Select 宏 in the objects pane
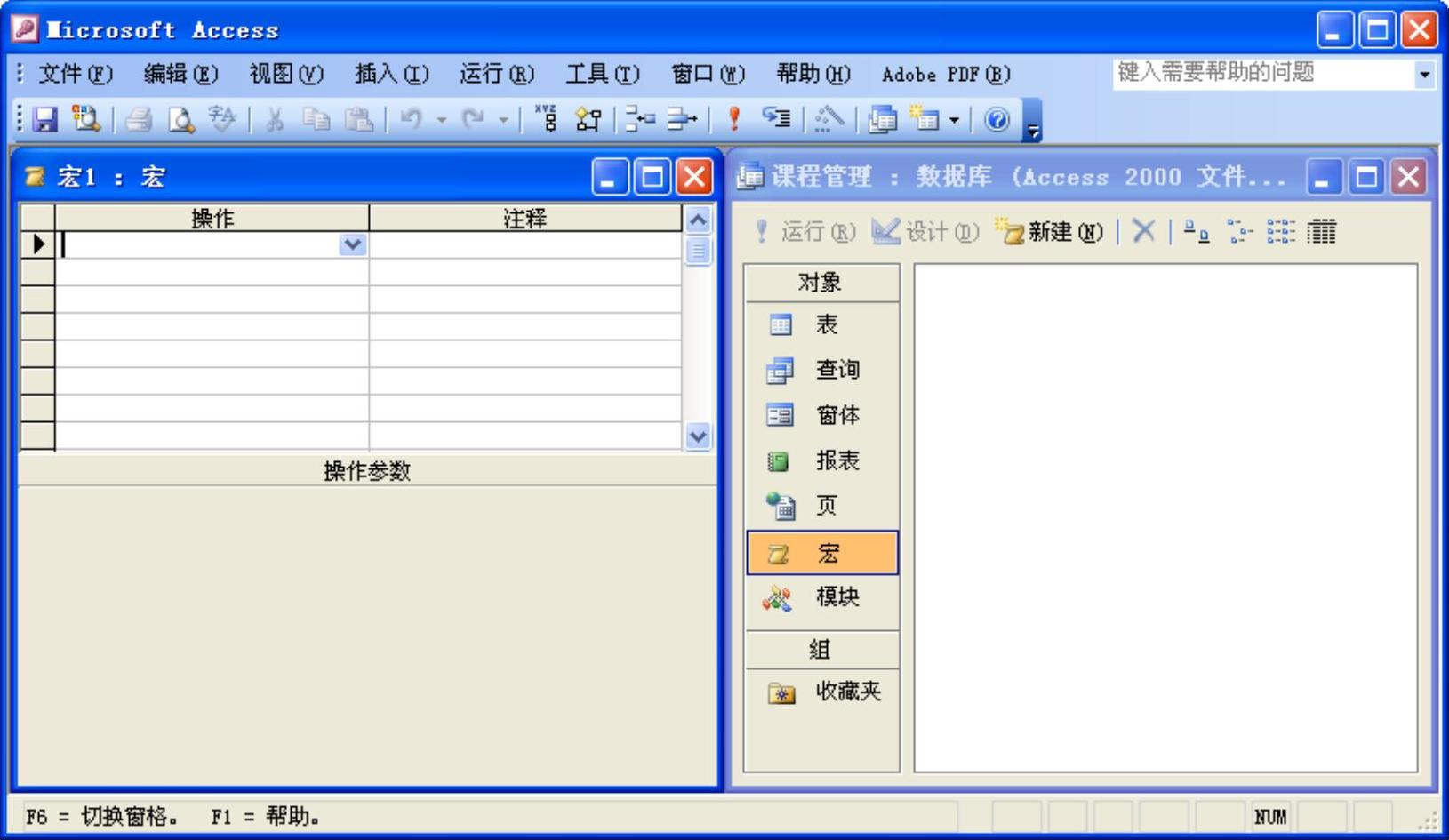The image size is (1449, 840). pos(822,553)
